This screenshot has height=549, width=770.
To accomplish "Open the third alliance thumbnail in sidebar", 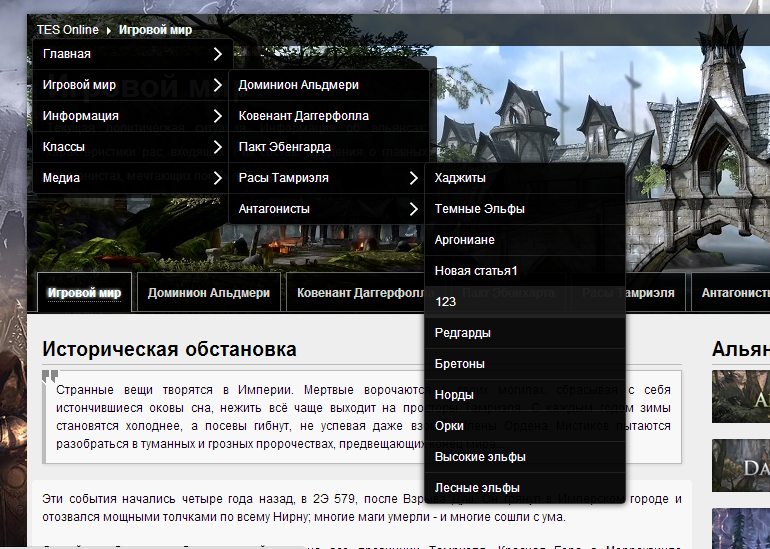I will tap(741, 528).
